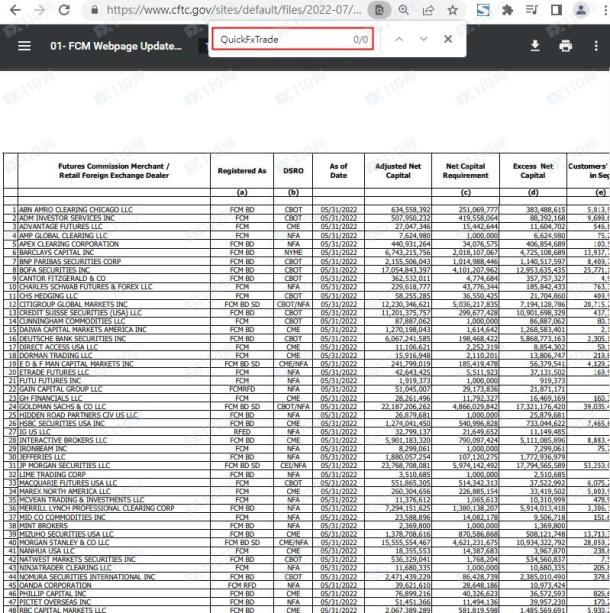Screen dimensions: 610x613
Task: Select row 'ETRADE FUTURES LLC'
Action: (307, 372)
